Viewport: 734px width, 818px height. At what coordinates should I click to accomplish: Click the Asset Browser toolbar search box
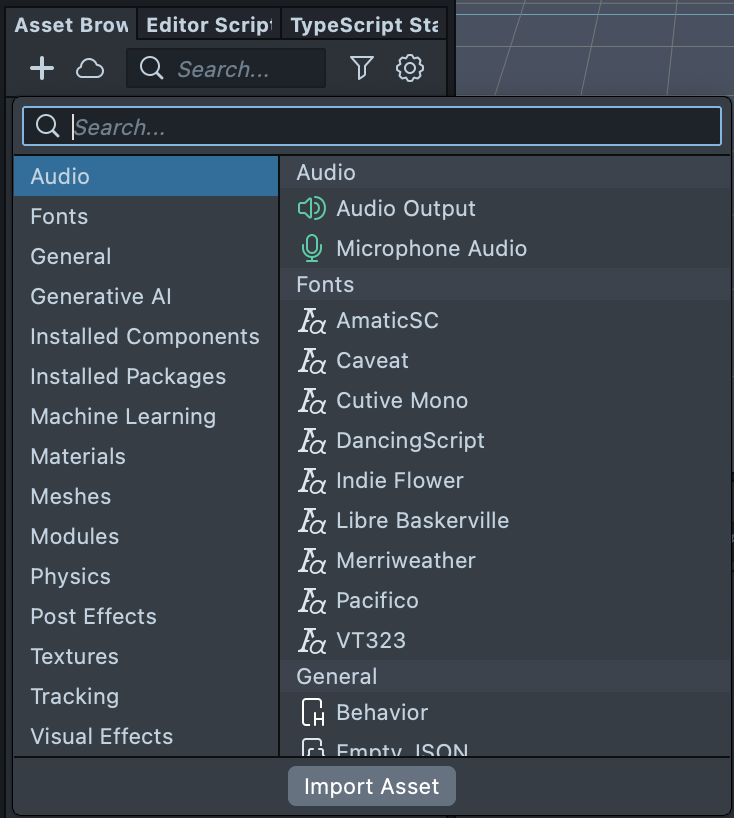tap(235, 69)
